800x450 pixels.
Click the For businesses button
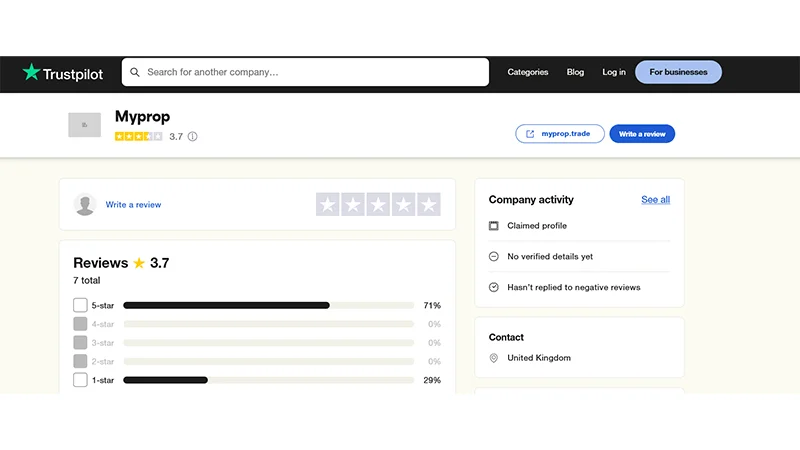pyautogui.click(x=678, y=72)
